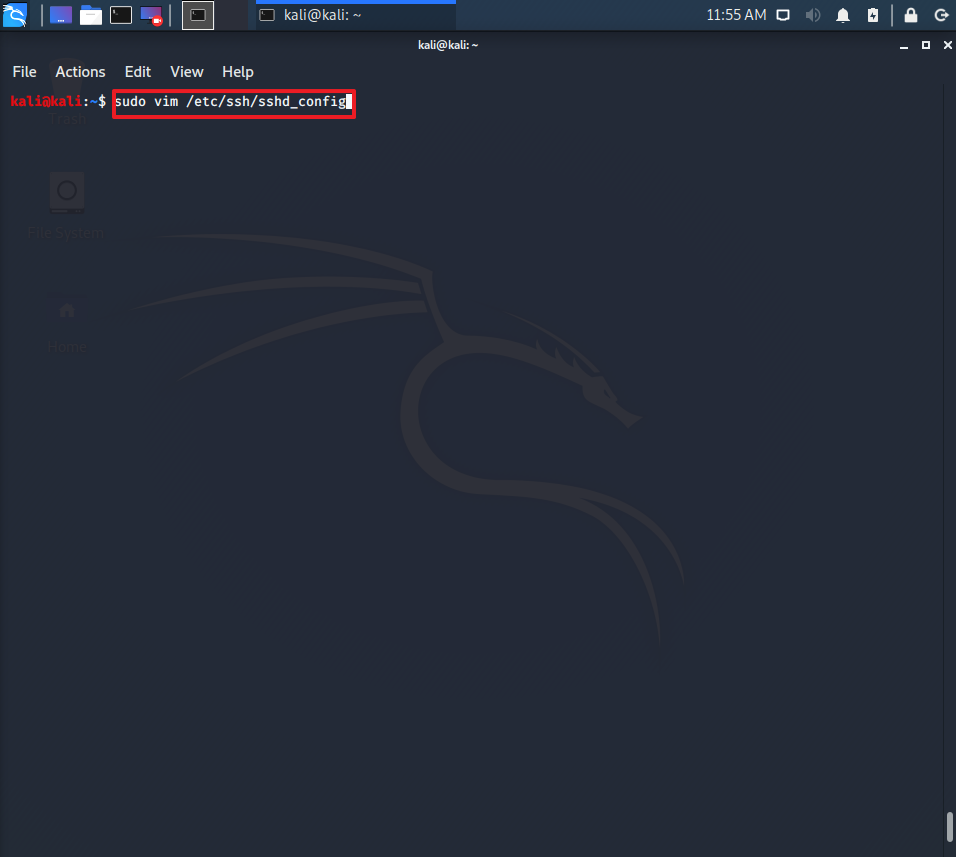Click the 11:55 AM clock

736,15
